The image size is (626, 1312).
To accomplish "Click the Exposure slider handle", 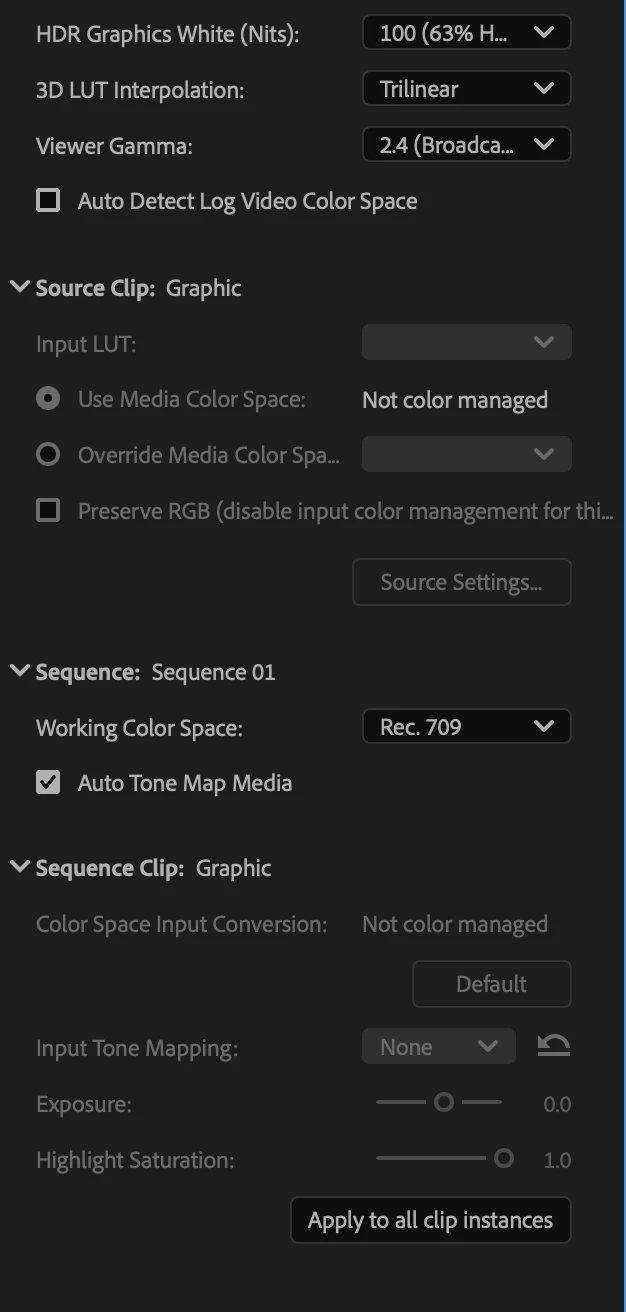I will (444, 1102).
